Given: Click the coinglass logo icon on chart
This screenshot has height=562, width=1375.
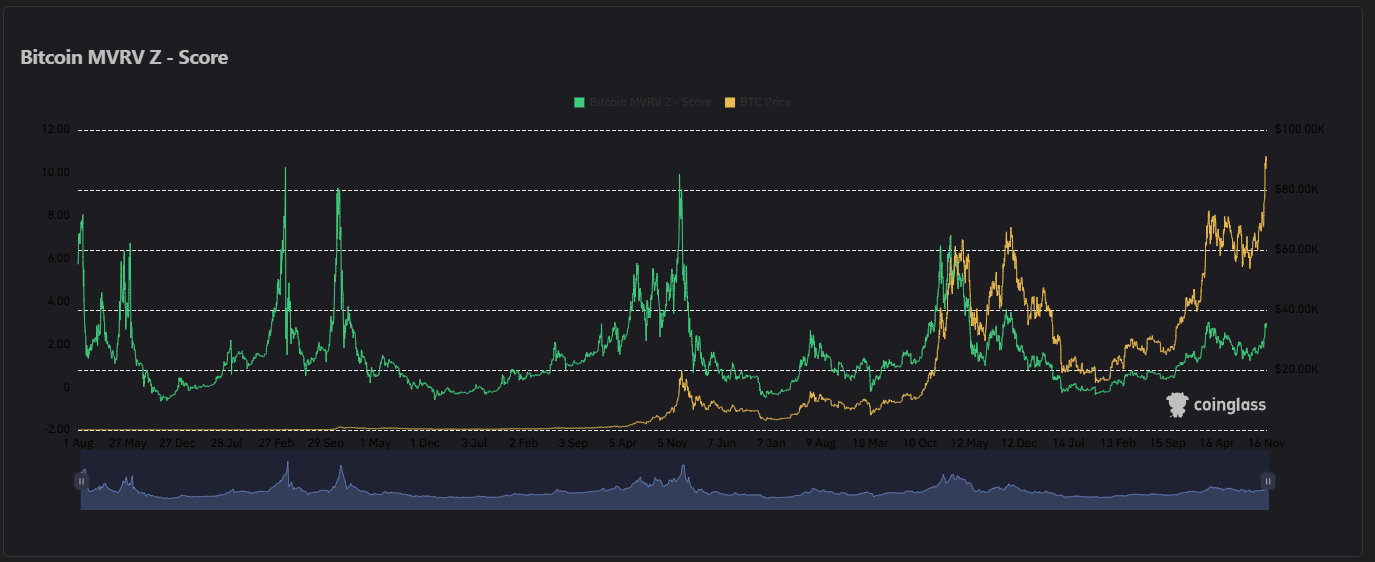Looking at the screenshot, I should [x=1177, y=404].
